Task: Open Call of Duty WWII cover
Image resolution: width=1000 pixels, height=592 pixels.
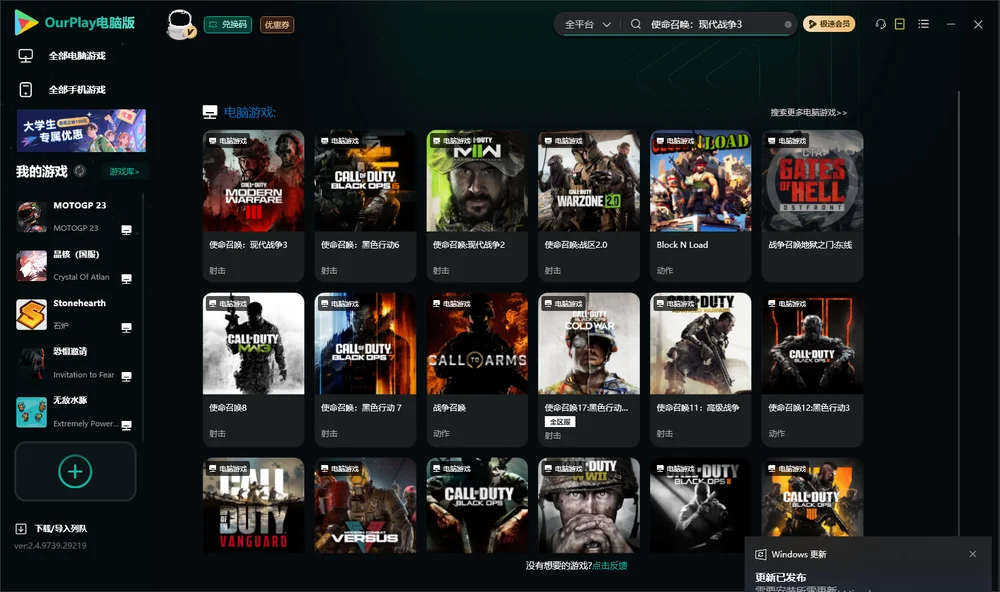Action: point(589,505)
